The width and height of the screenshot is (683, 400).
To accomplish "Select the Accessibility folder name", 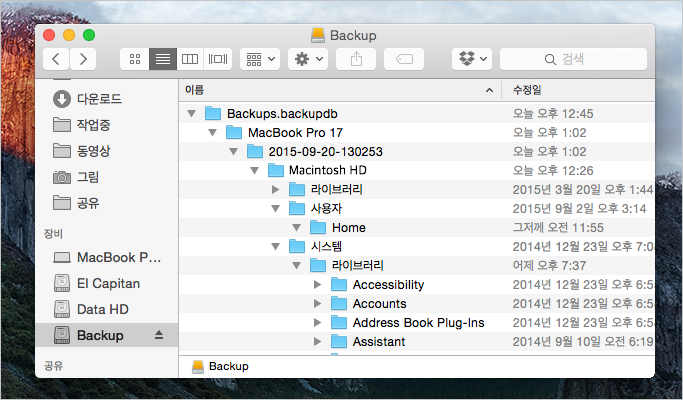I will point(389,285).
